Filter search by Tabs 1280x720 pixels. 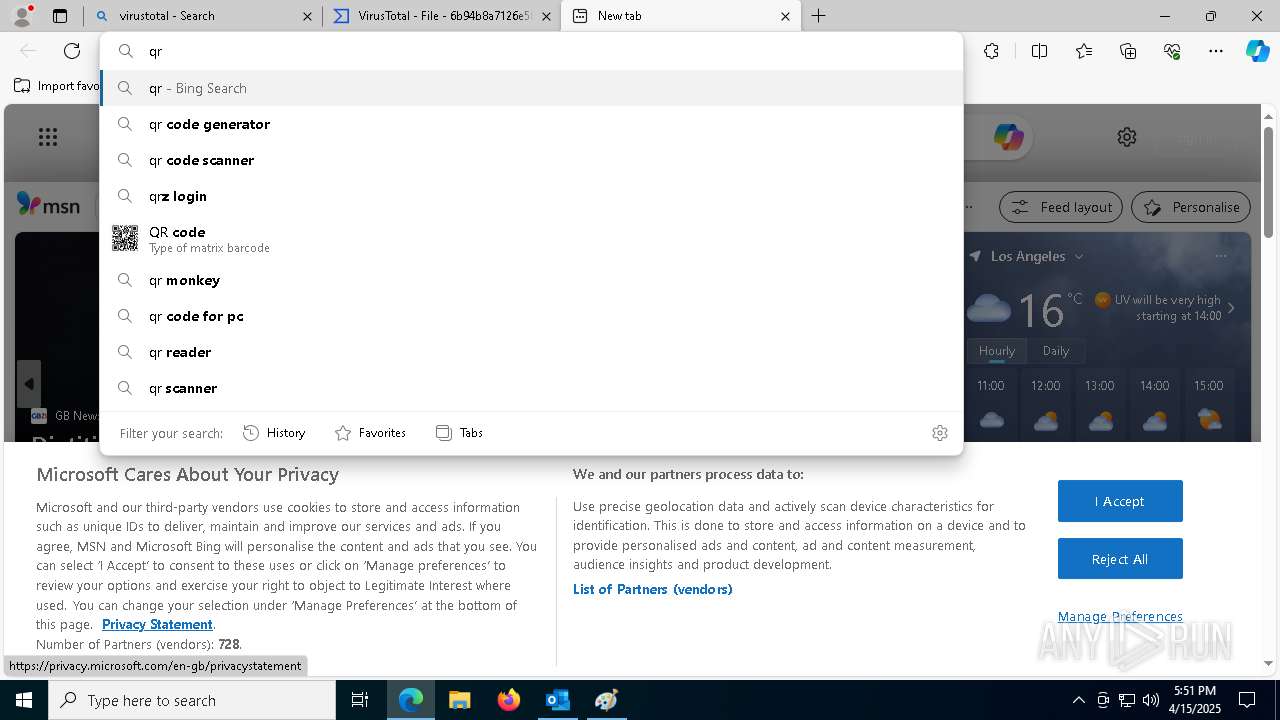[459, 433]
